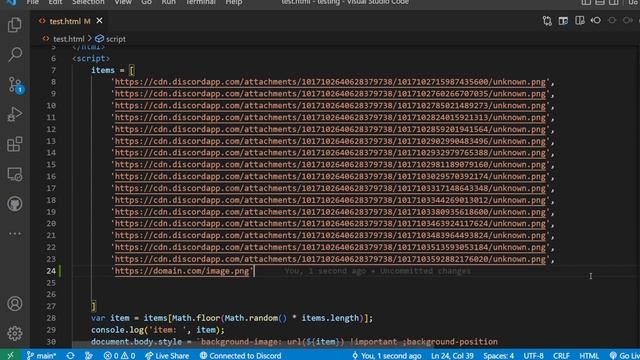Open Run and Debug view
The image size is (640, 360).
15,114
